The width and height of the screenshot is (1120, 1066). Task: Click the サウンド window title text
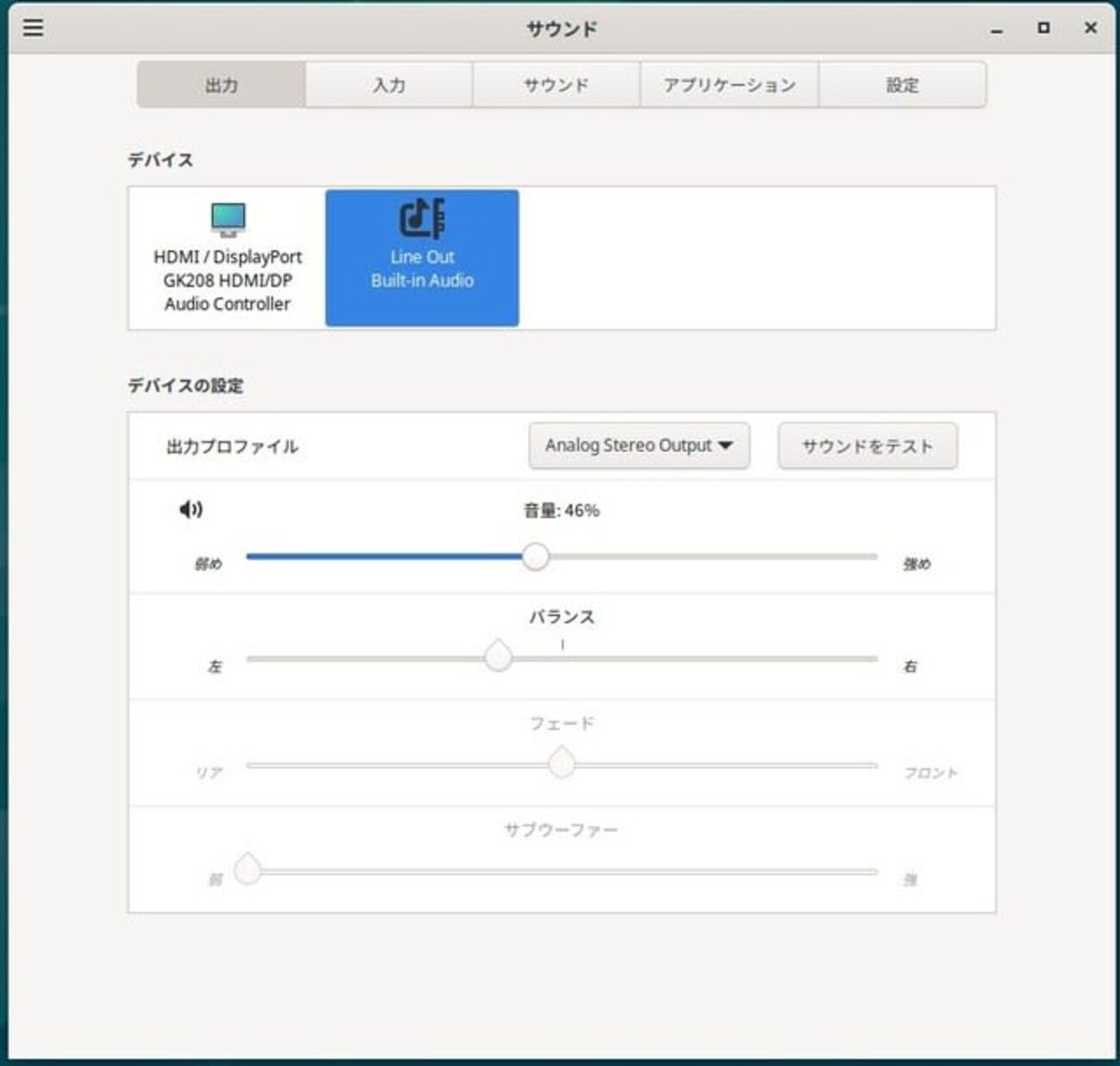click(562, 28)
